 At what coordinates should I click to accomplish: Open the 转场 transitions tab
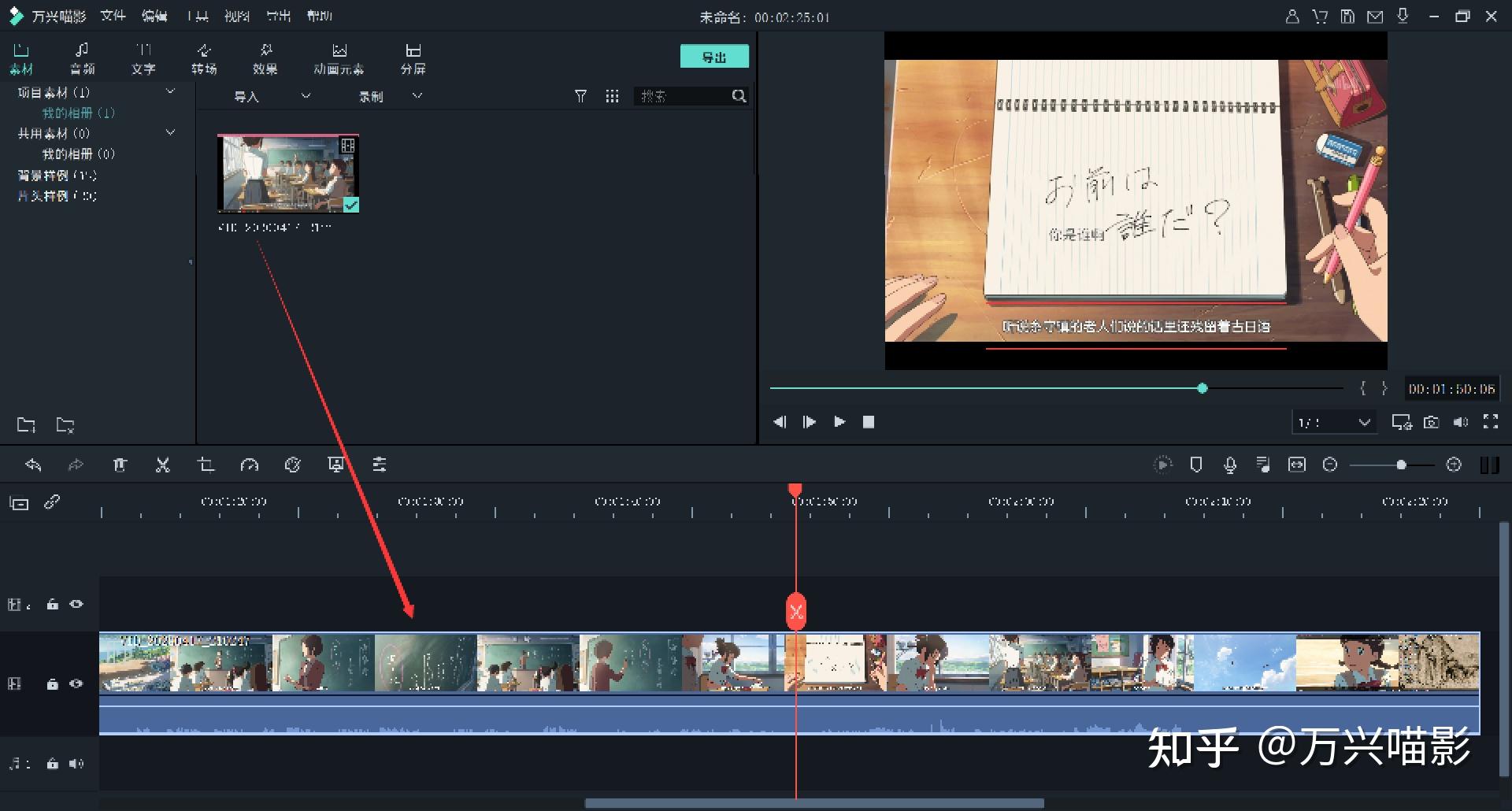coord(204,59)
